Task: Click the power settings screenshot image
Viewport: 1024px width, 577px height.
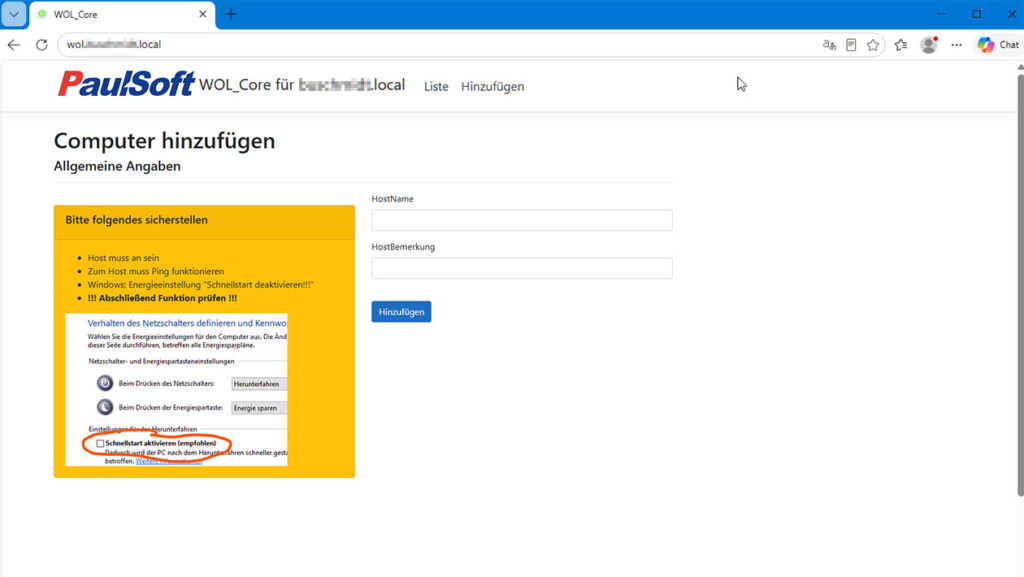Action: click(176, 390)
